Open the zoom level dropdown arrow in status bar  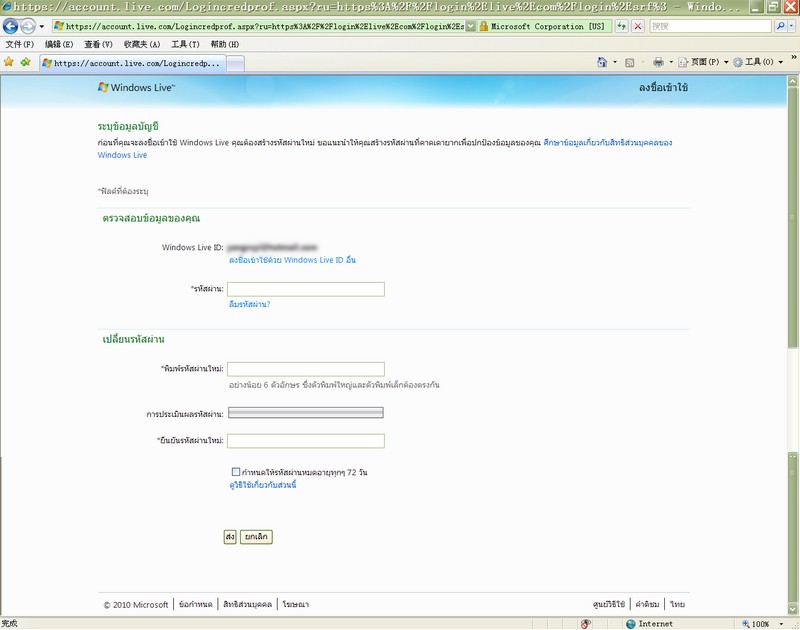pos(781,624)
